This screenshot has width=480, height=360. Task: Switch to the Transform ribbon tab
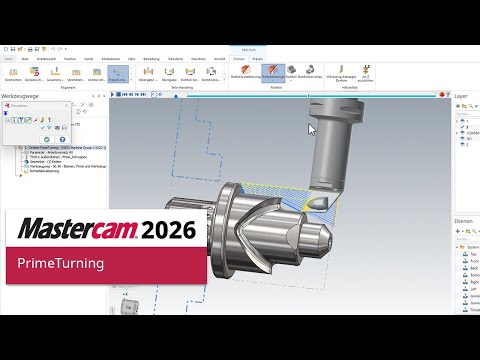click(x=175, y=59)
